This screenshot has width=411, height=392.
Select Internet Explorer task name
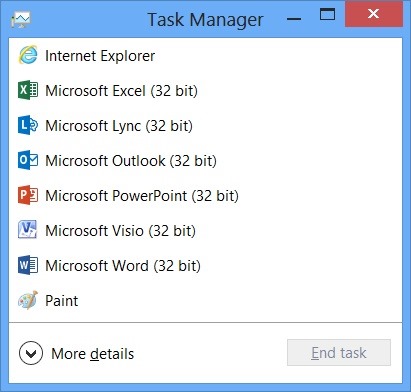100,56
